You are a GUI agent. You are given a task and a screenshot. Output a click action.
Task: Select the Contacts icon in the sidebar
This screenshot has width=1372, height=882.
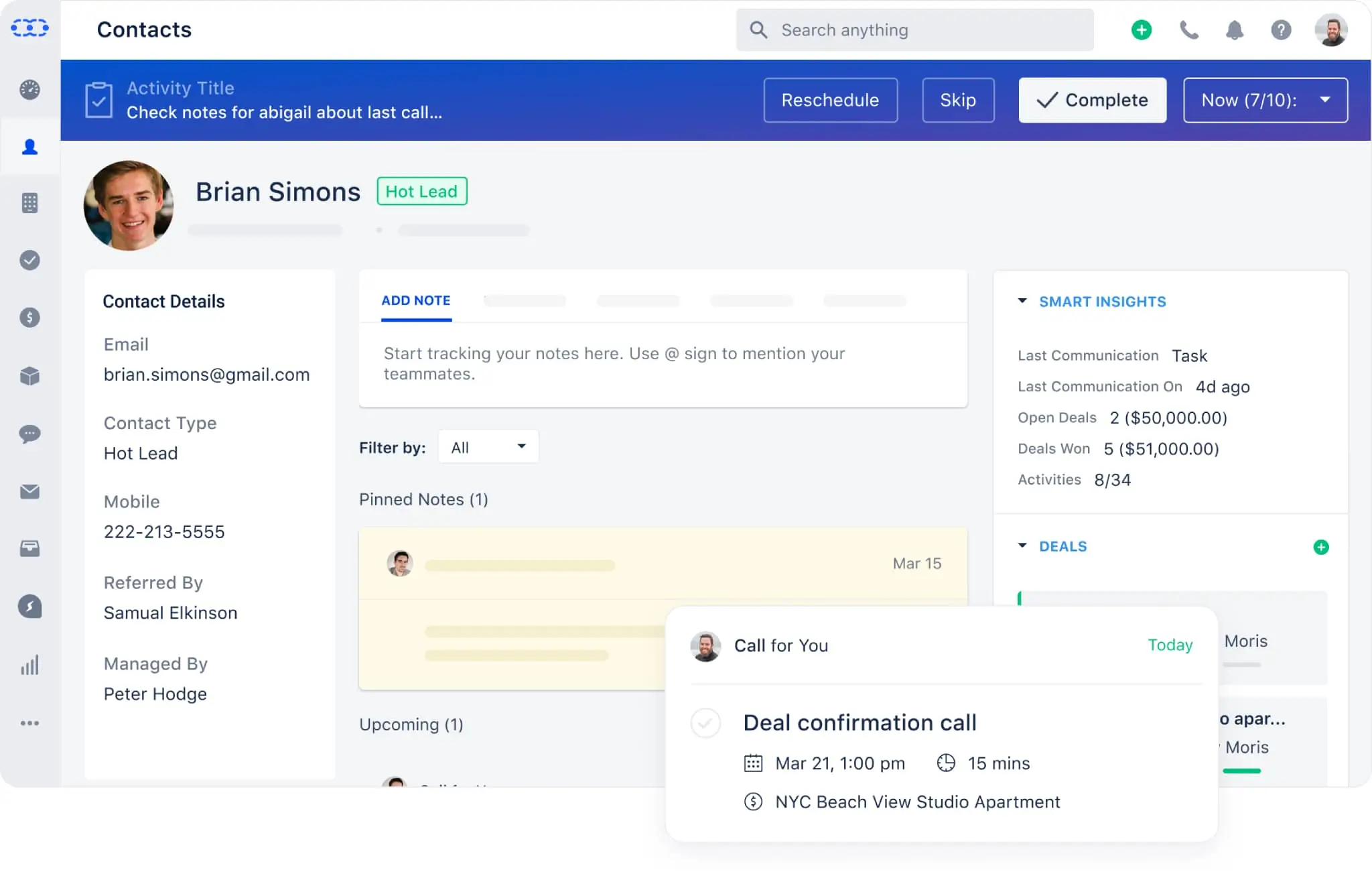pyautogui.click(x=29, y=146)
